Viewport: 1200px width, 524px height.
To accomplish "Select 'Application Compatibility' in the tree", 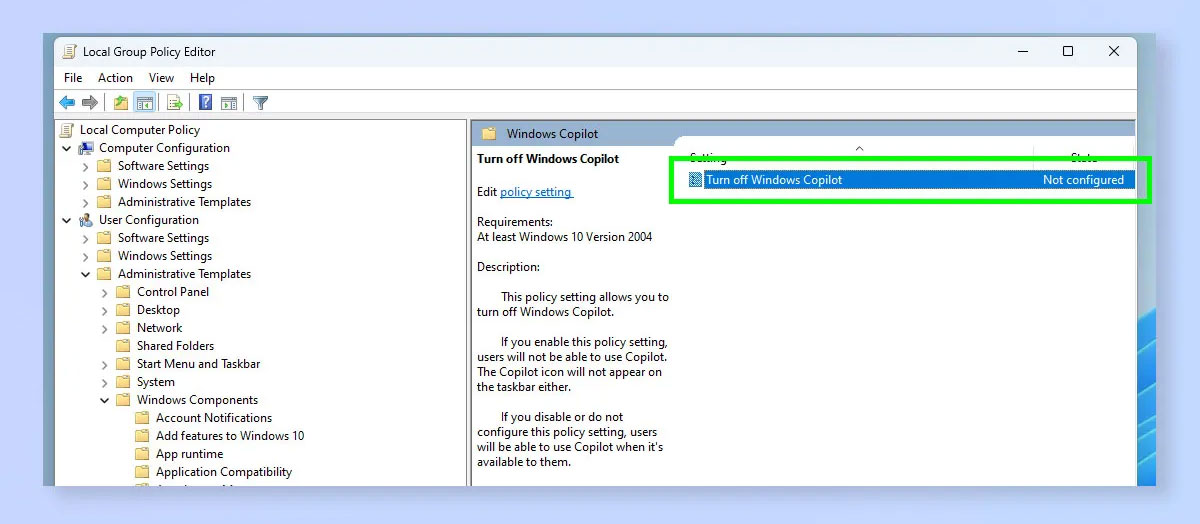I will (x=224, y=472).
